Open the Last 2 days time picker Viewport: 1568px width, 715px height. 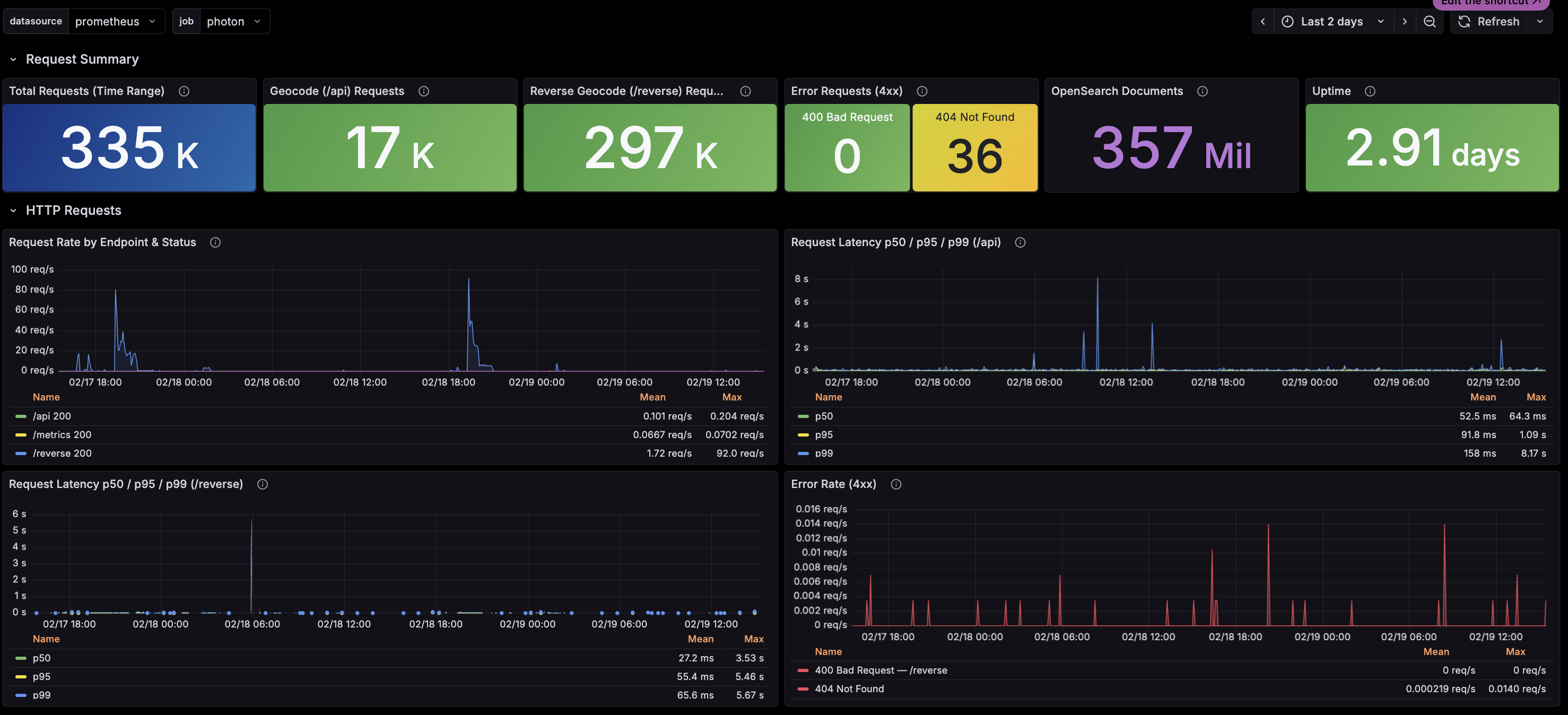pos(1331,22)
